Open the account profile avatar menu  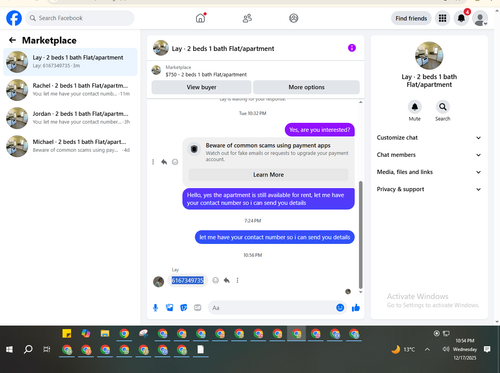[x=480, y=18]
